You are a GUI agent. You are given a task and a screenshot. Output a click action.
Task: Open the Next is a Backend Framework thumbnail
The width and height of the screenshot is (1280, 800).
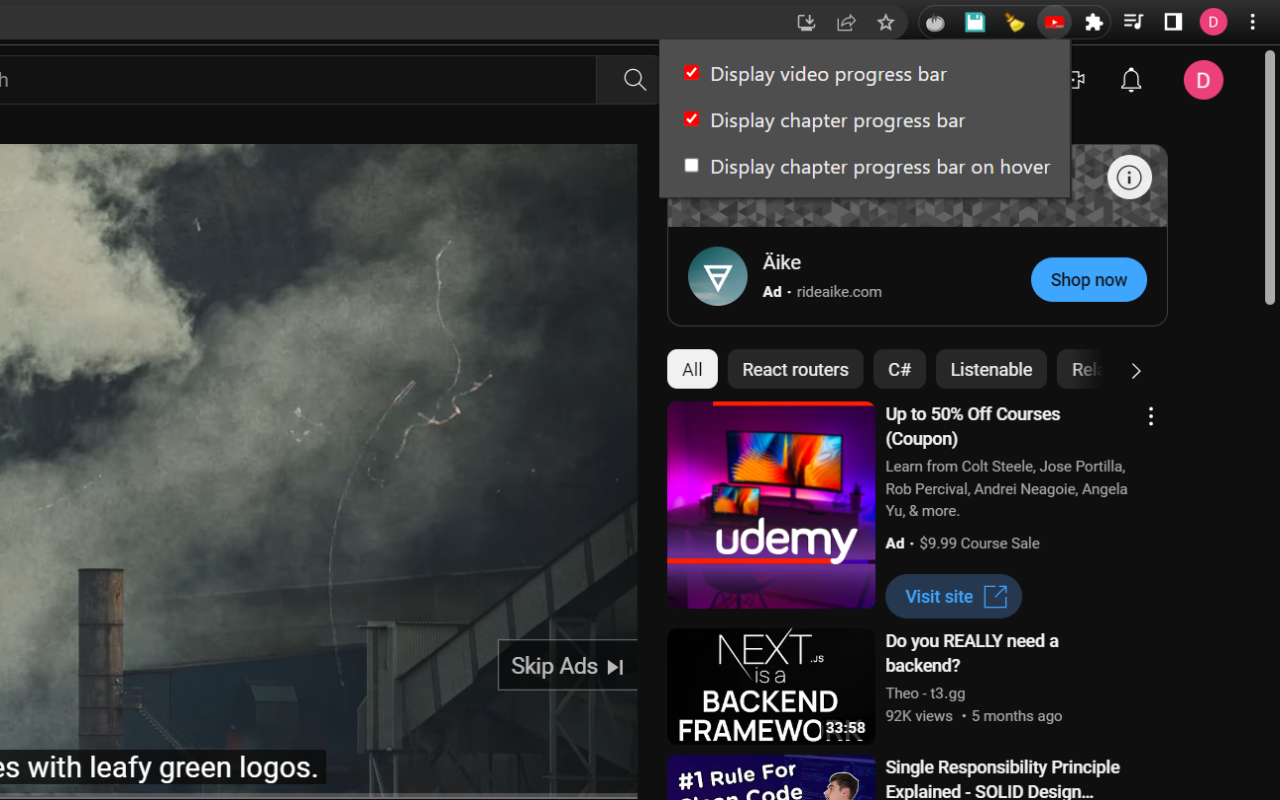[771, 686]
